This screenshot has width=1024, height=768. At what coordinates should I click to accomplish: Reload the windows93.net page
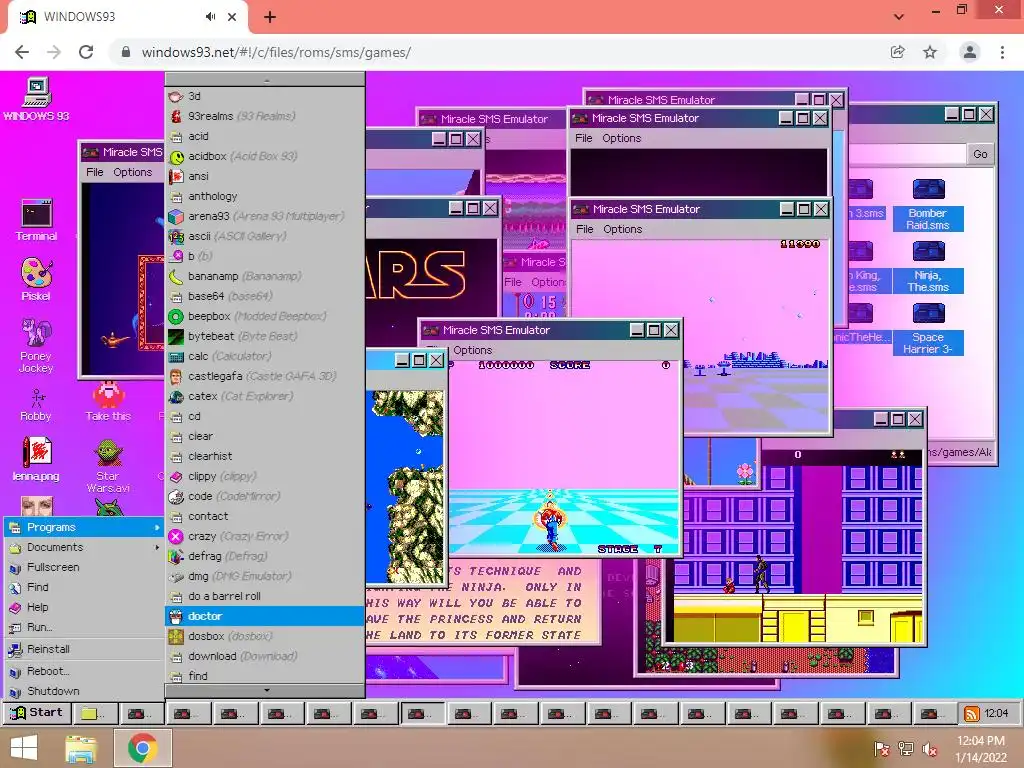pos(86,52)
